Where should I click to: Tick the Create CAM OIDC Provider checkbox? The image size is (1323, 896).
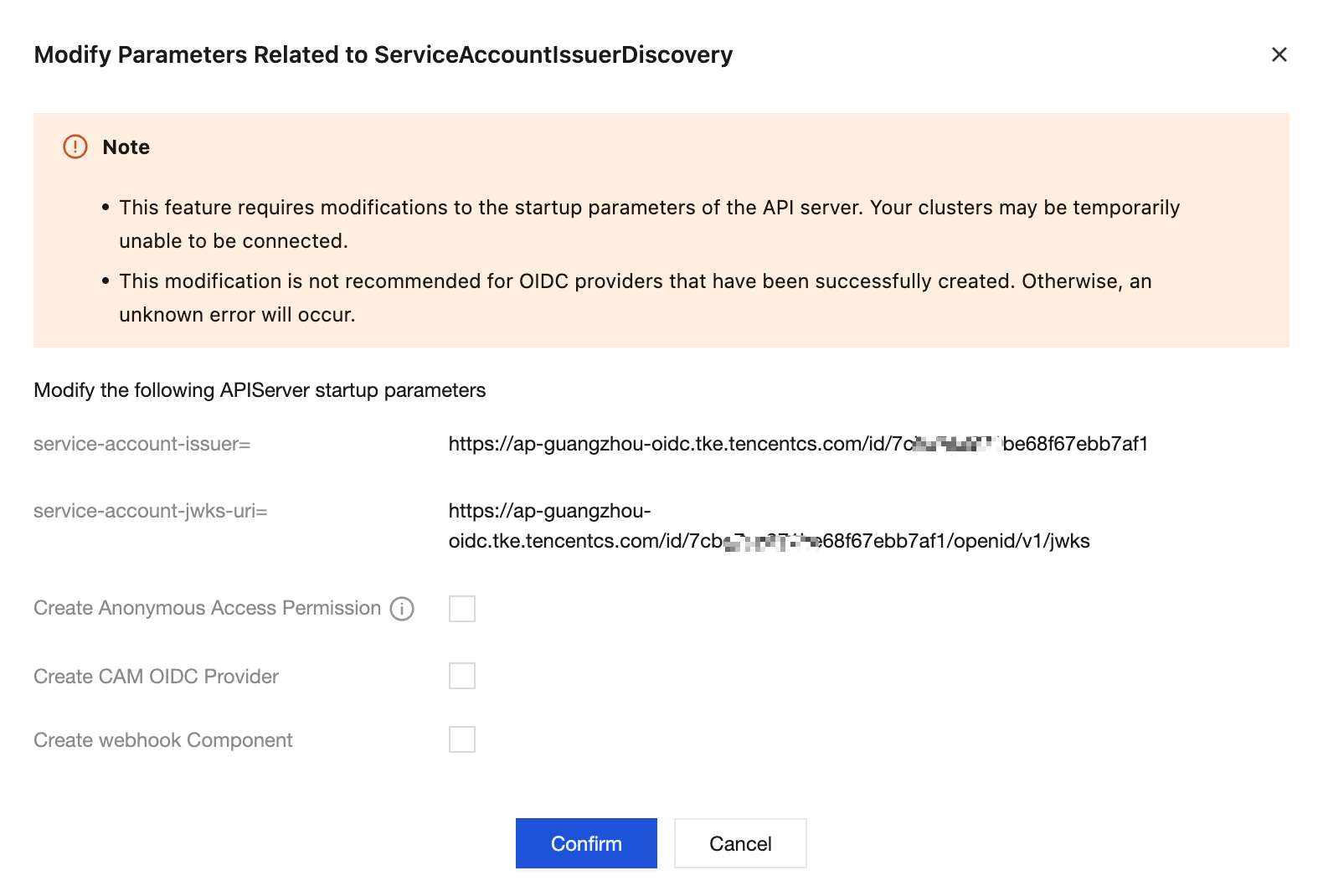click(462, 676)
